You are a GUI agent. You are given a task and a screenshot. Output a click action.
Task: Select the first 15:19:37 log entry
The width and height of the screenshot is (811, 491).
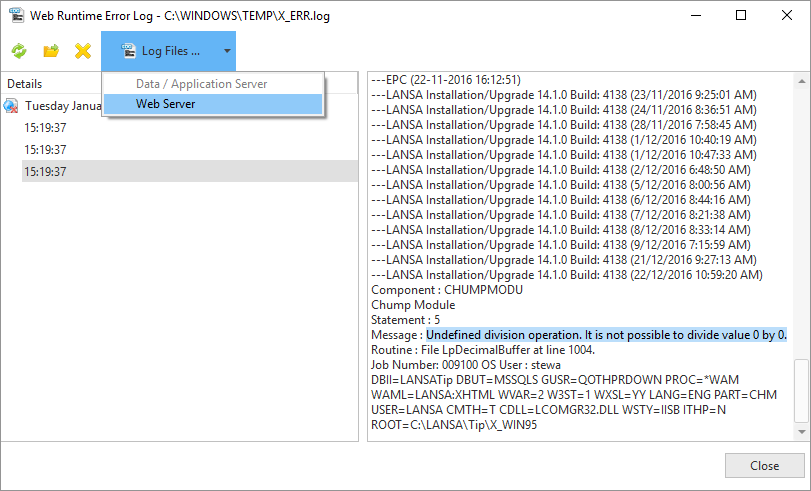[46, 128]
